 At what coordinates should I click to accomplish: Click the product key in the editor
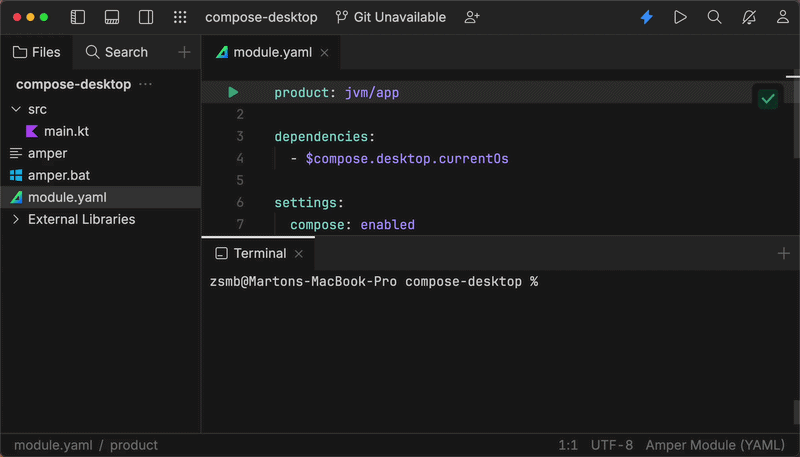click(302, 93)
